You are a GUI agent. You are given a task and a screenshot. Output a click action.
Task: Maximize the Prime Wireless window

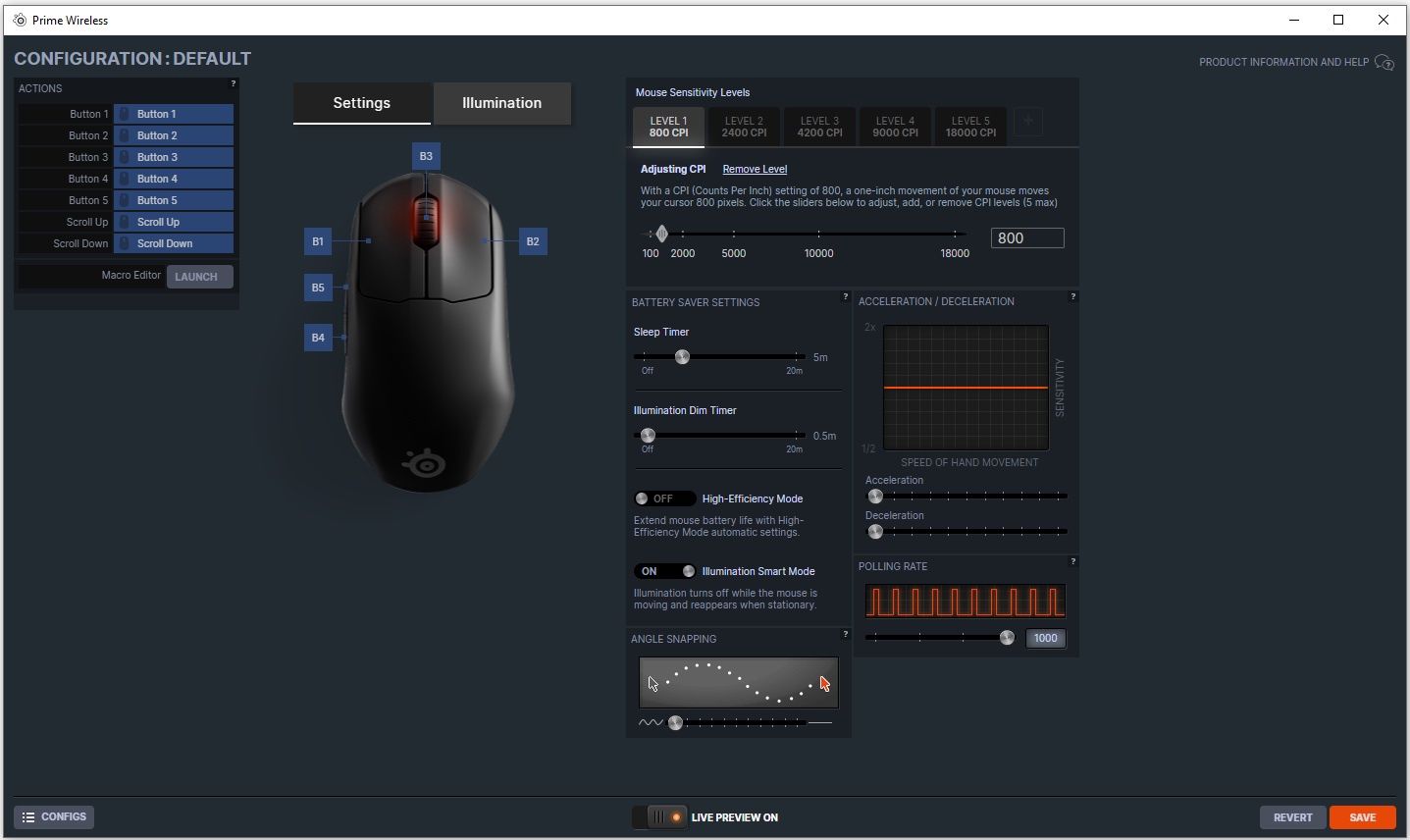click(x=1338, y=20)
